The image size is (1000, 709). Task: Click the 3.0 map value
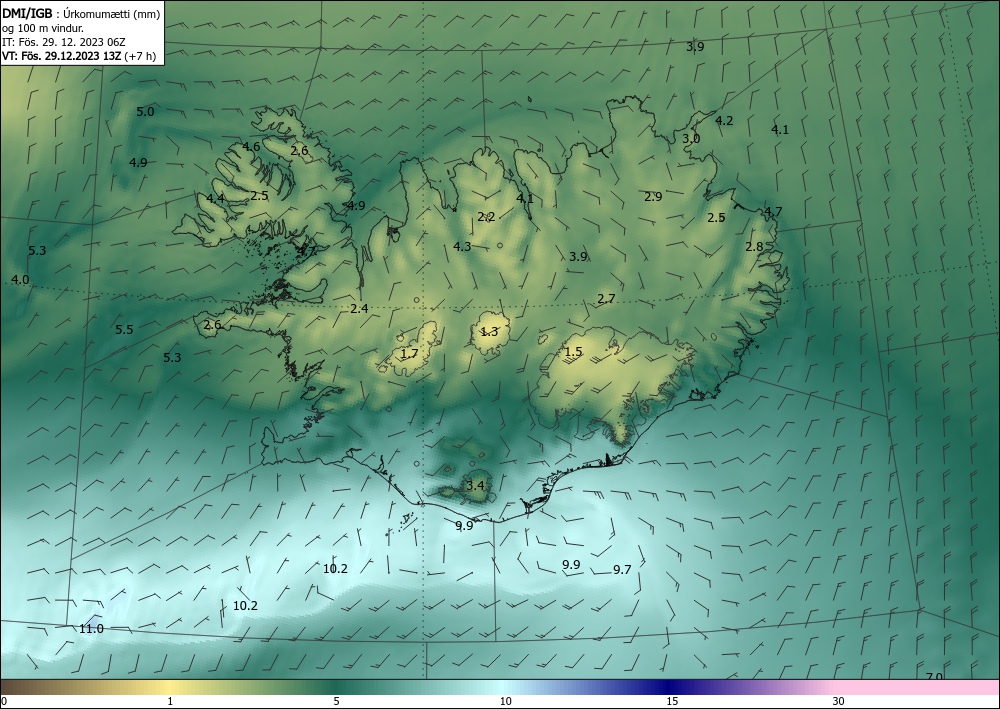(x=691, y=138)
